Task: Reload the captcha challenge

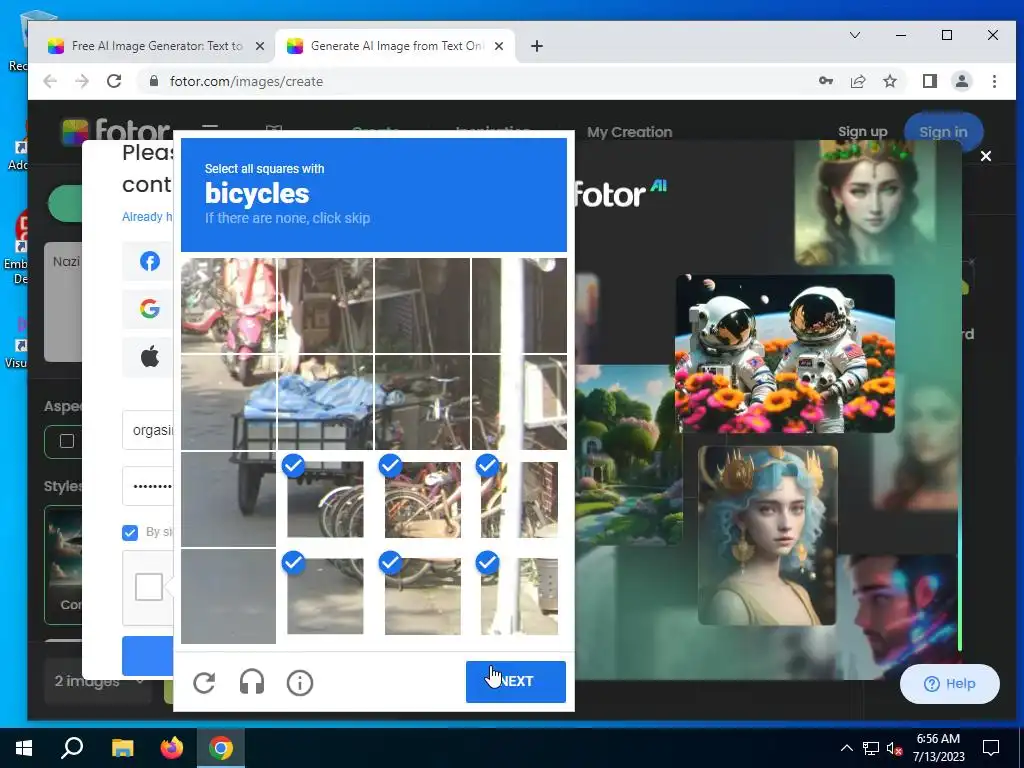Action: 204,682
